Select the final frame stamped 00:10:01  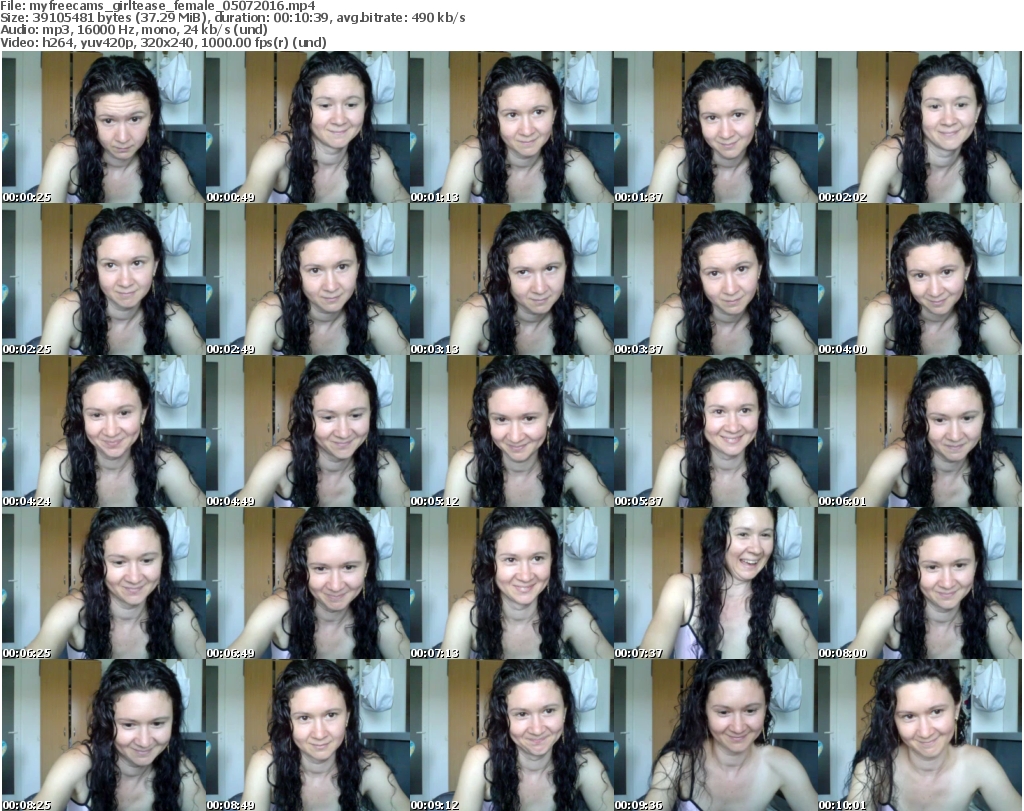pos(920,736)
